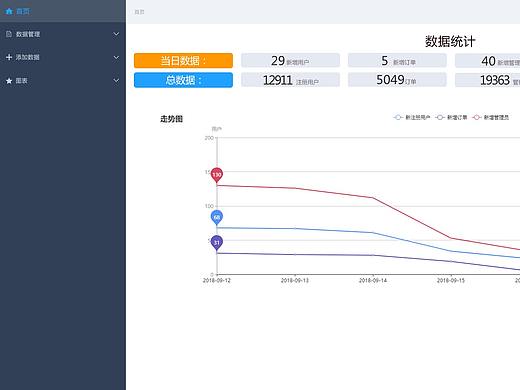Select the 数据管理 menu label
Viewport: 520px width, 390px height.
pyautogui.click(x=28, y=34)
